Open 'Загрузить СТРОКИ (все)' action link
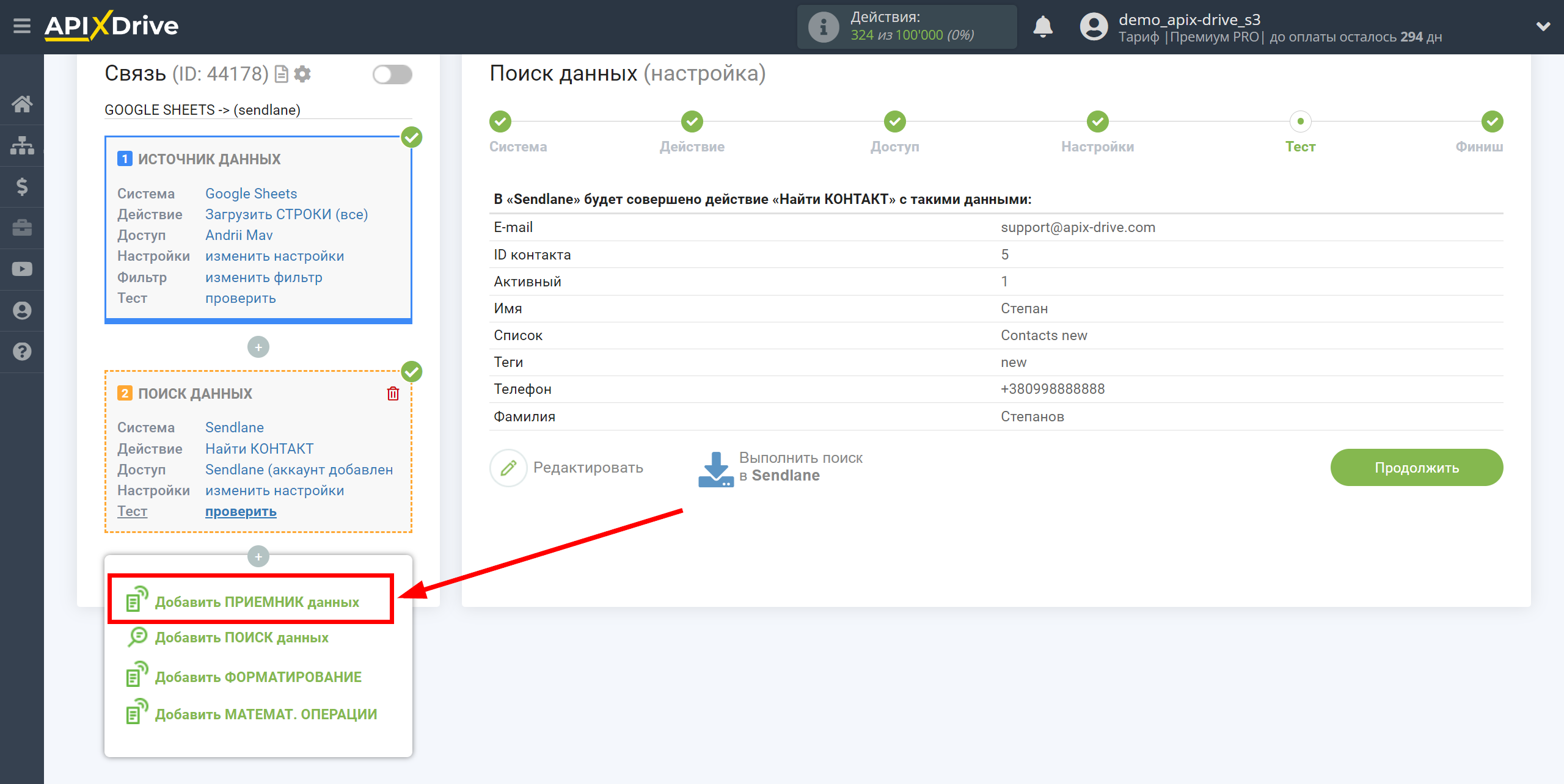The width and height of the screenshot is (1564, 784). click(x=287, y=214)
